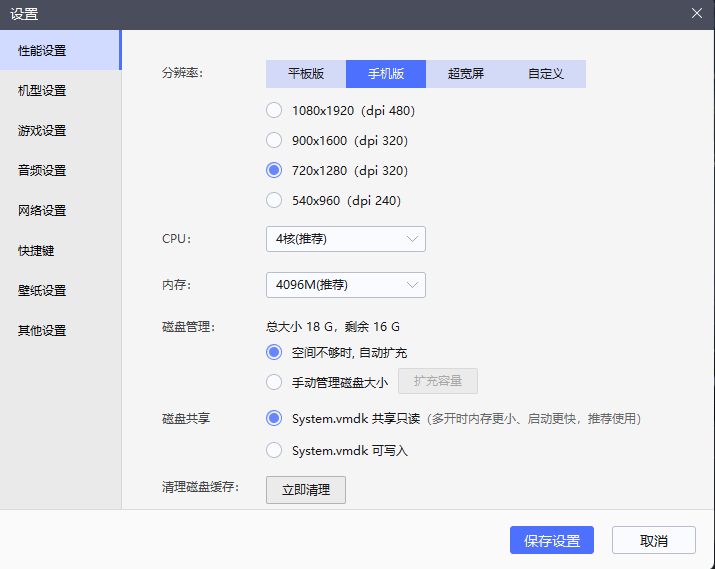Select 1080x1920 (dpi 480) resolution
Viewport: 715px width, 569px height.
(274, 110)
